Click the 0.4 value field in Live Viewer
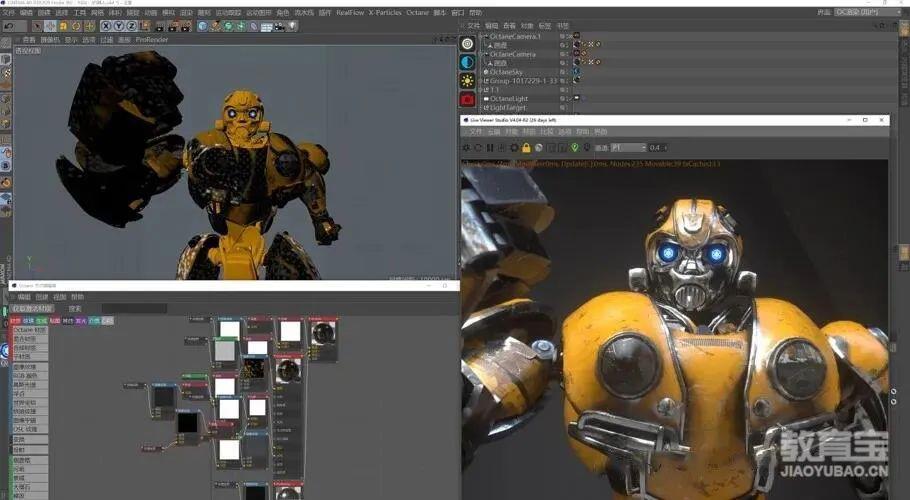Image resolution: width=910 pixels, height=500 pixels. pyautogui.click(x=658, y=148)
